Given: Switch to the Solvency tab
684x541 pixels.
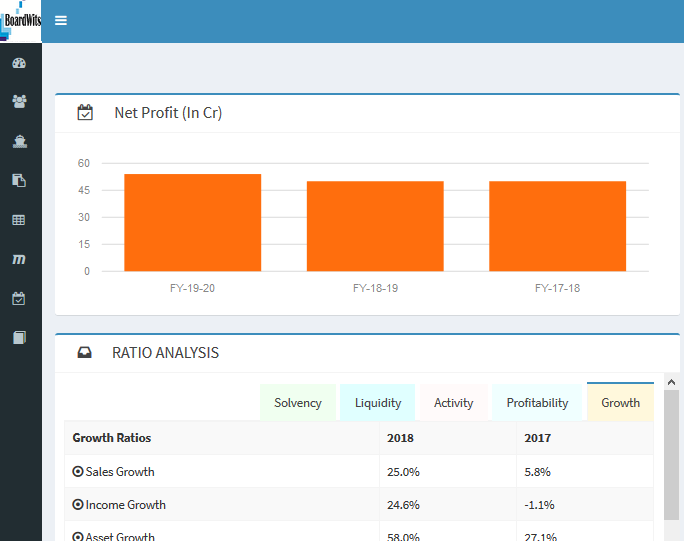Looking at the screenshot, I should pyautogui.click(x=297, y=403).
